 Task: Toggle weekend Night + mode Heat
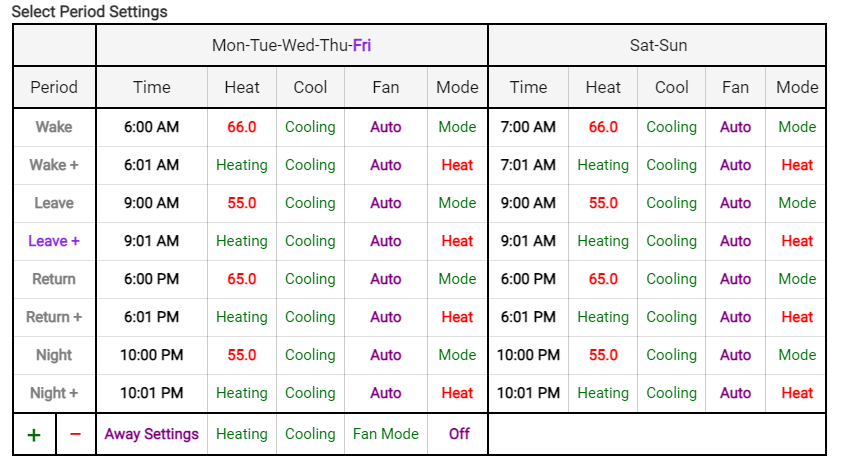click(x=797, y=393)
